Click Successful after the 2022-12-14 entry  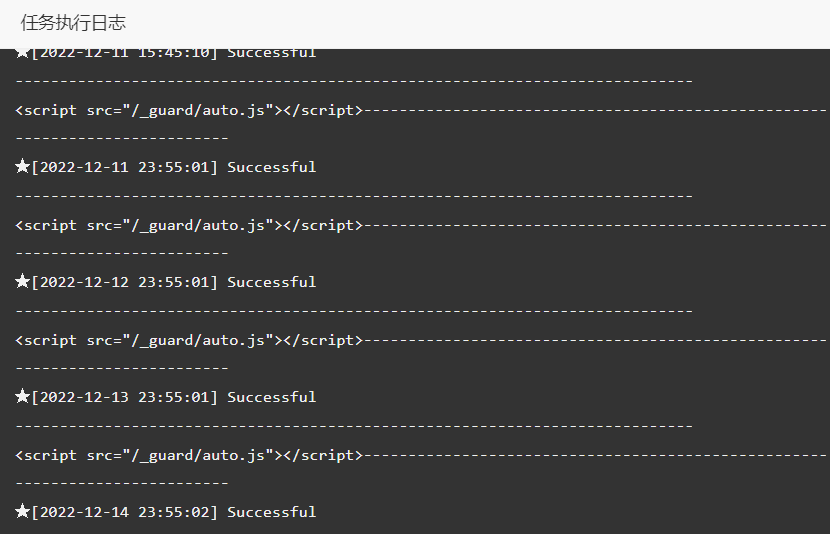point(272,512)
